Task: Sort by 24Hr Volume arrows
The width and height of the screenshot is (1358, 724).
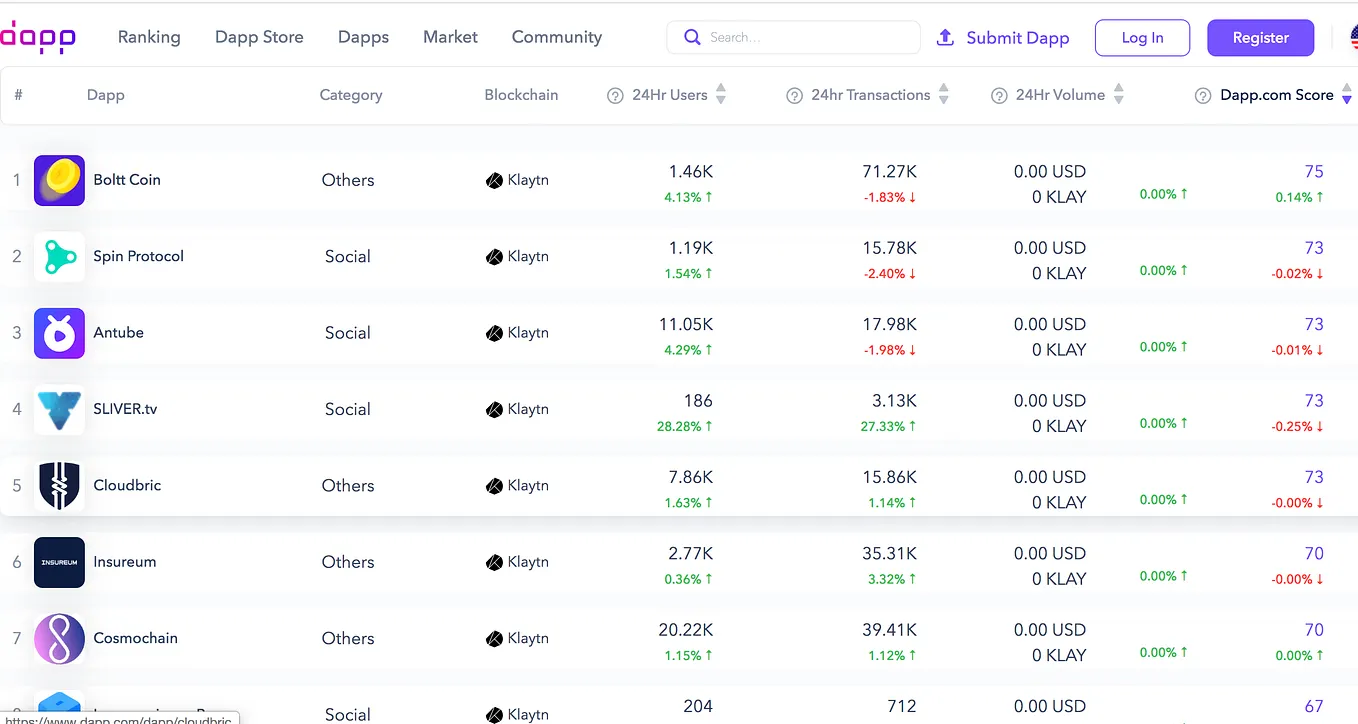Action: coord(1119,95)
